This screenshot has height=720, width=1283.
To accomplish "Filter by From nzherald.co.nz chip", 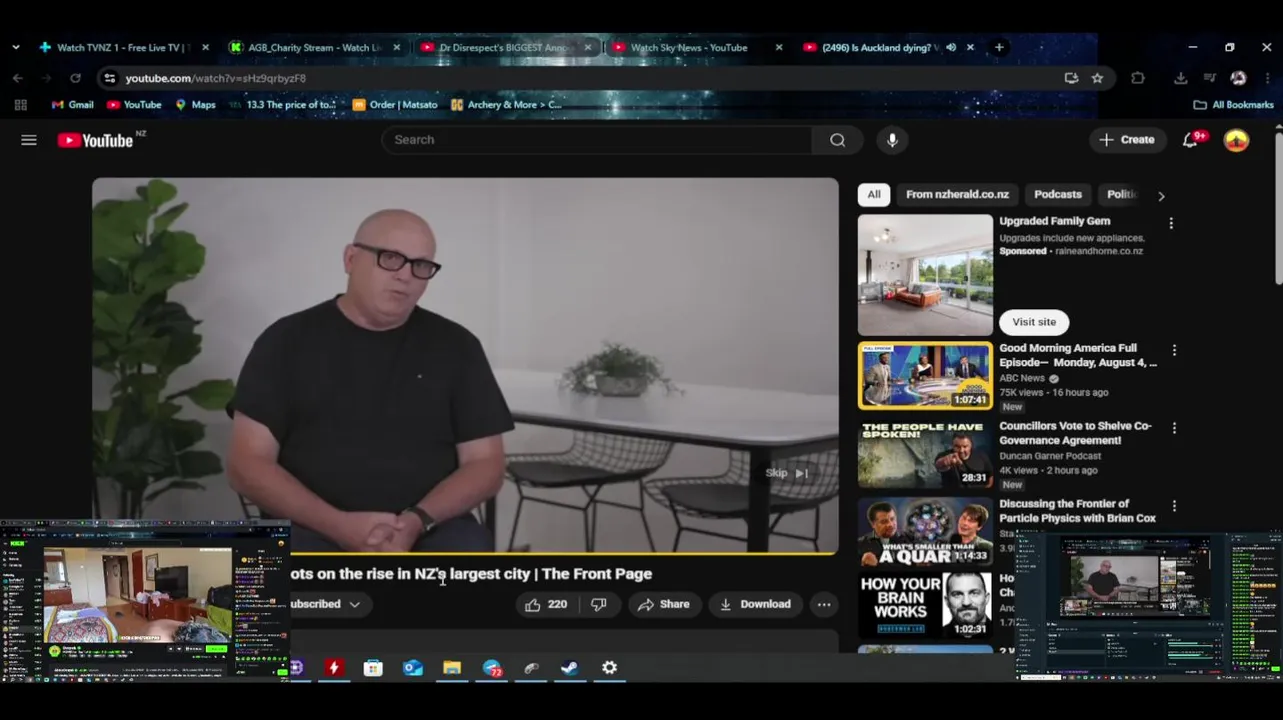I will pos(957,195).
